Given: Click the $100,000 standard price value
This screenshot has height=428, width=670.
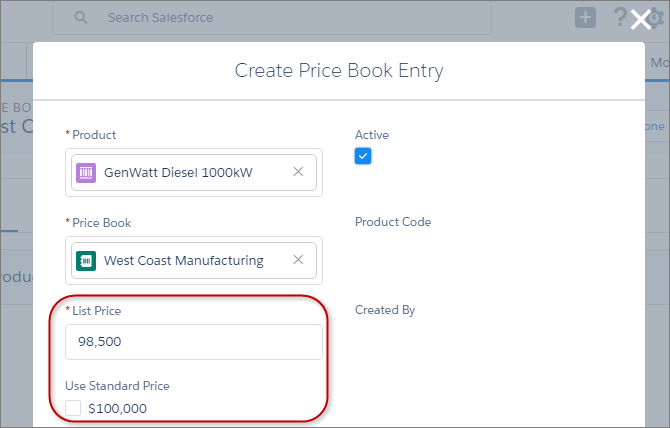Looking at the screenshot, I should tap(118, 409).
